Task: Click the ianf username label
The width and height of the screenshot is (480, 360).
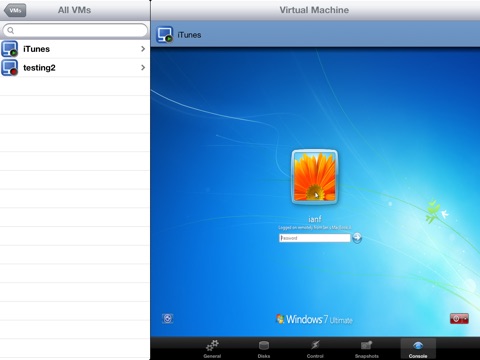Action: coord(315,219)
